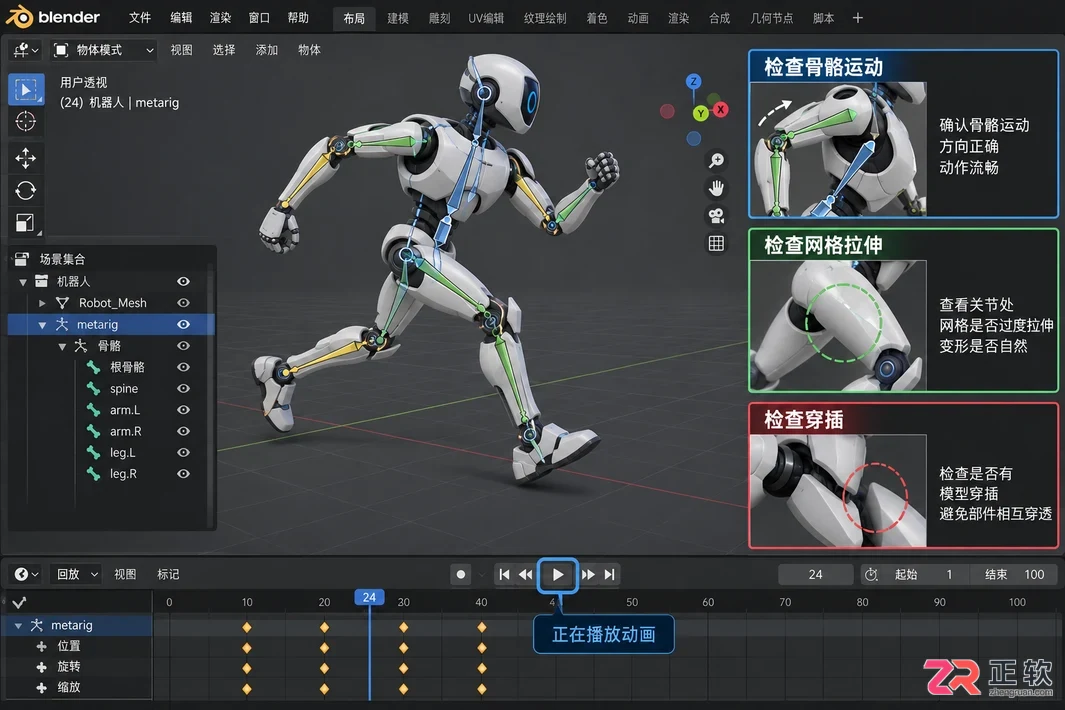Screen dimensions: 1065x710
Task: Click the frame 24 playhead marker
Action: pyautogui.click(x=369, y=597)
